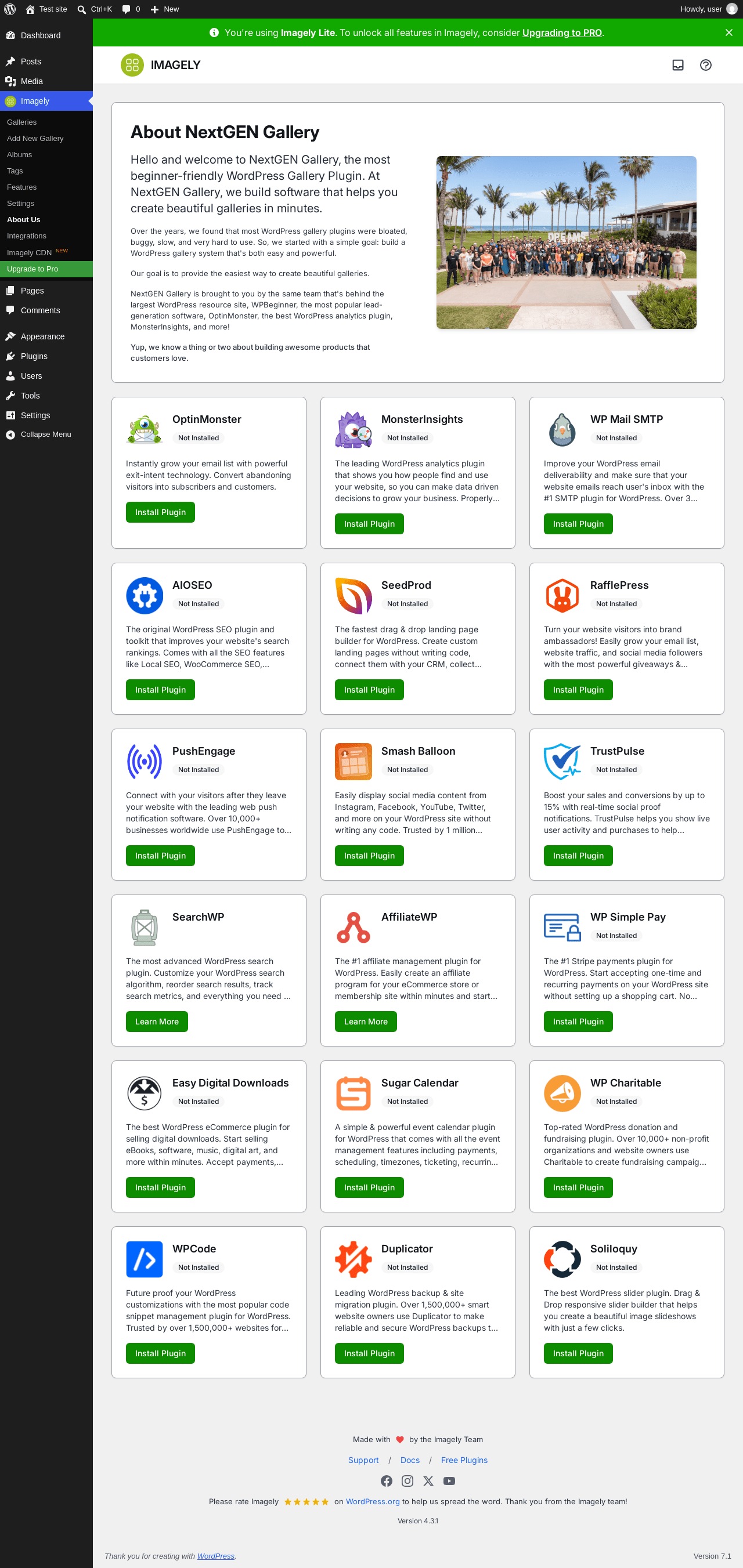
Task: Click the AIOSEO gear icon
Action: pos(145,595)
